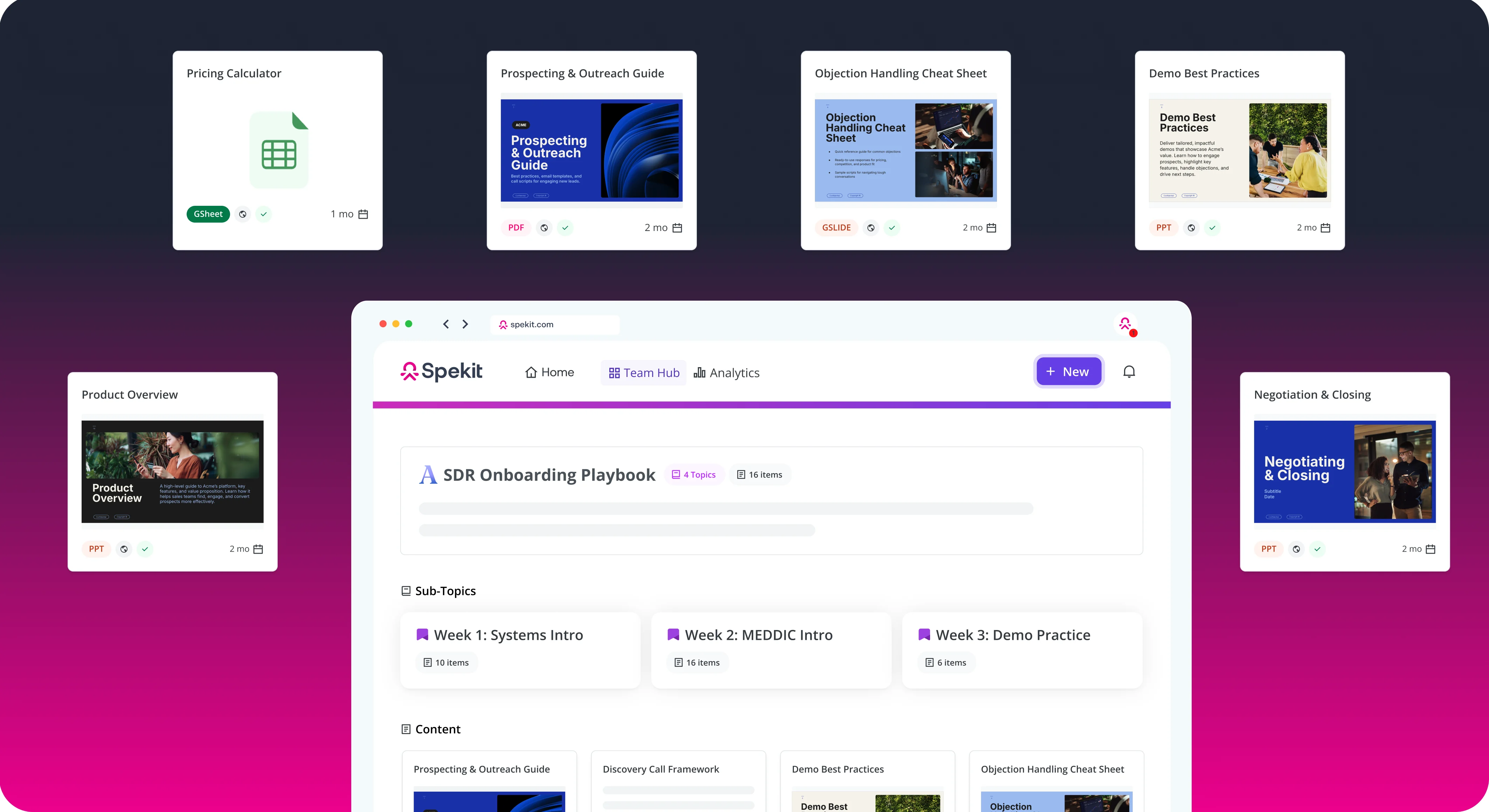Click the globe icon on Demo Best Practices card

(1191, 228)
